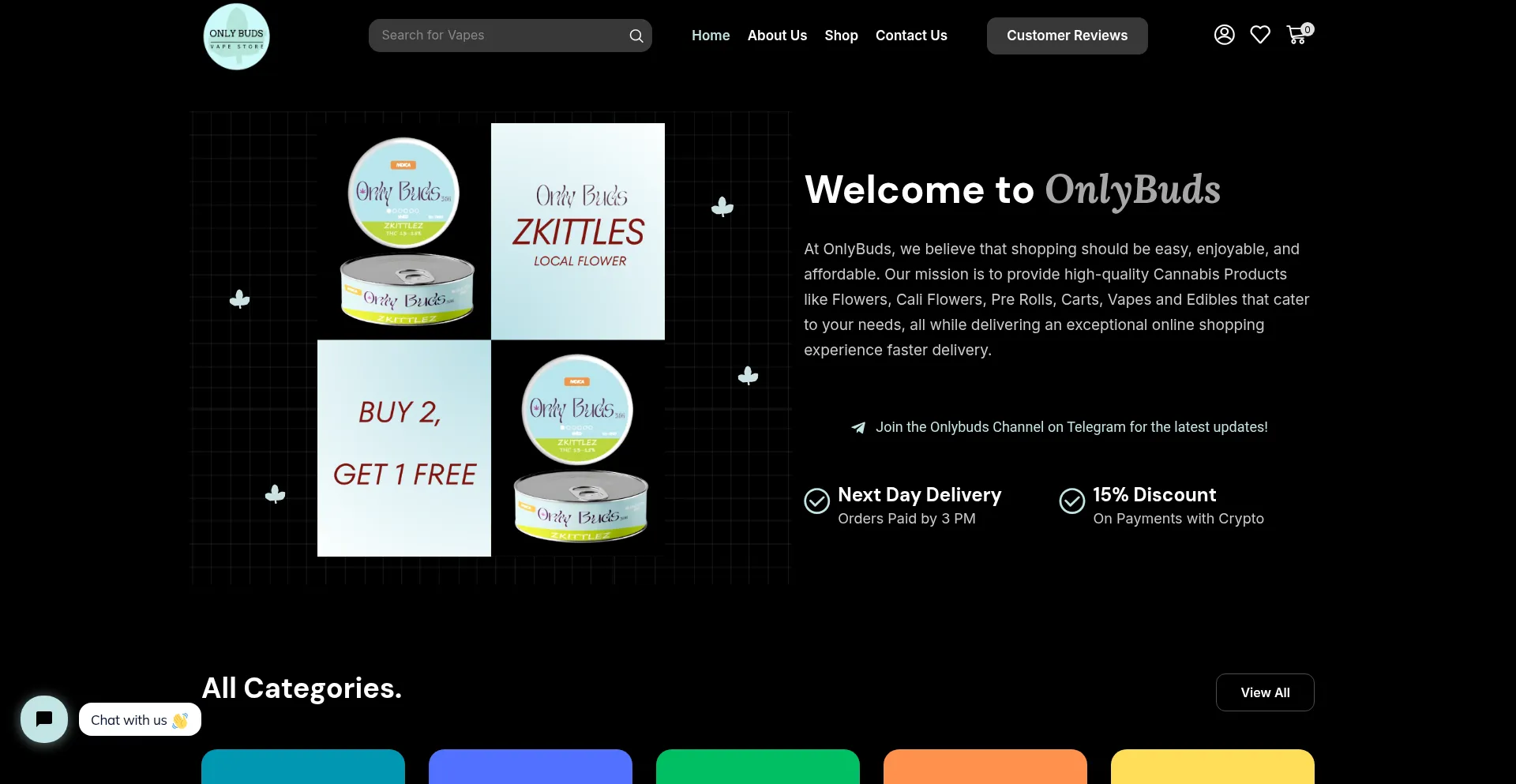Image resolution: width=1516 pixels, height=784 pixels.
Task: Open the green category card
Action: click(x=758, y=767)
